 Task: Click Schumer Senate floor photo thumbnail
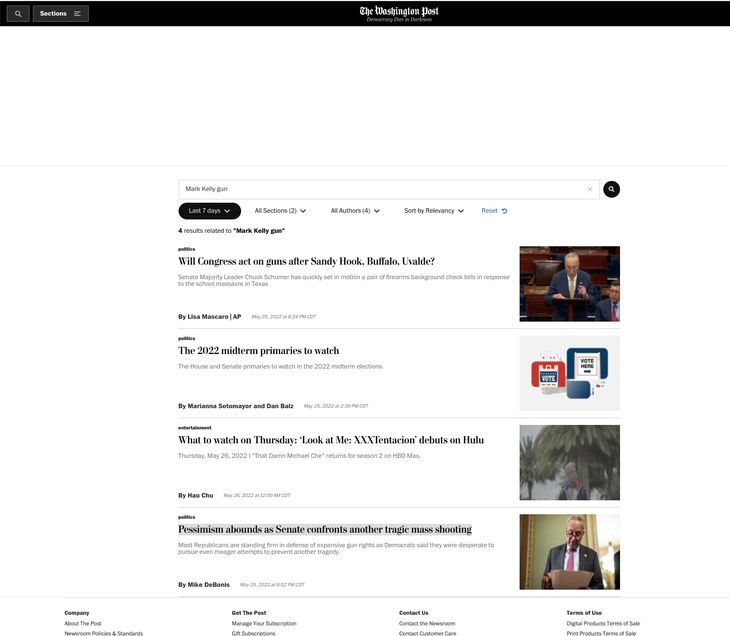pos(569,284)
